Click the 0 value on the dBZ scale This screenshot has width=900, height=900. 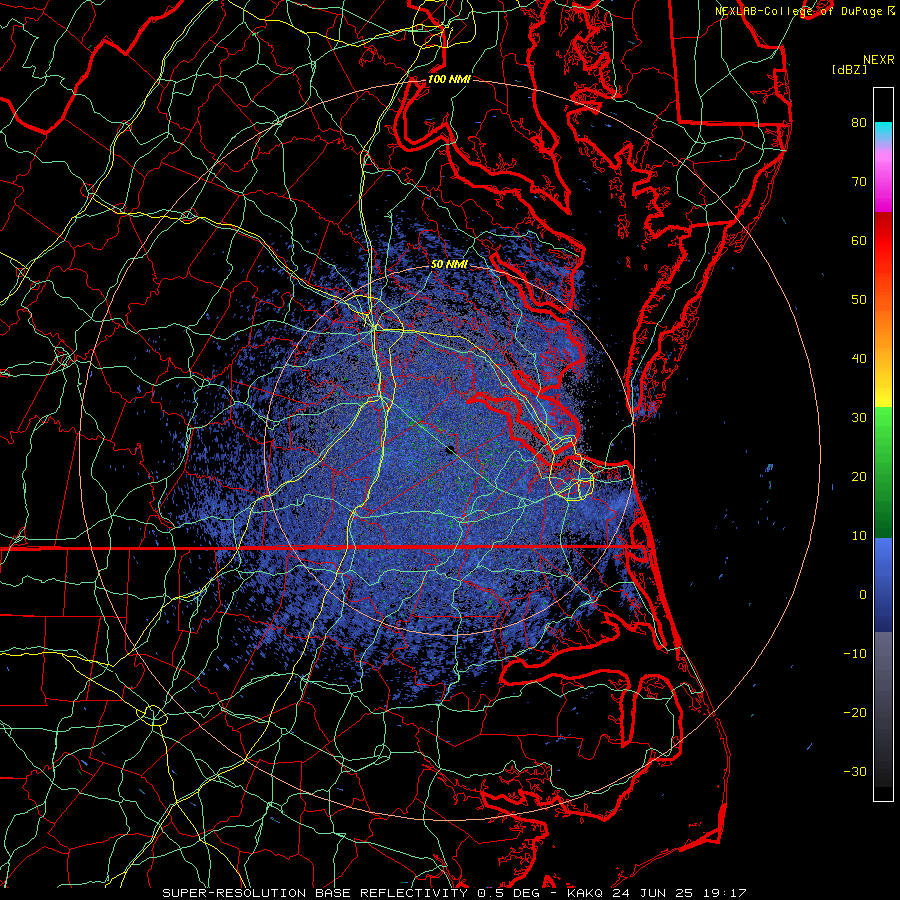click(x=863, y=595)
